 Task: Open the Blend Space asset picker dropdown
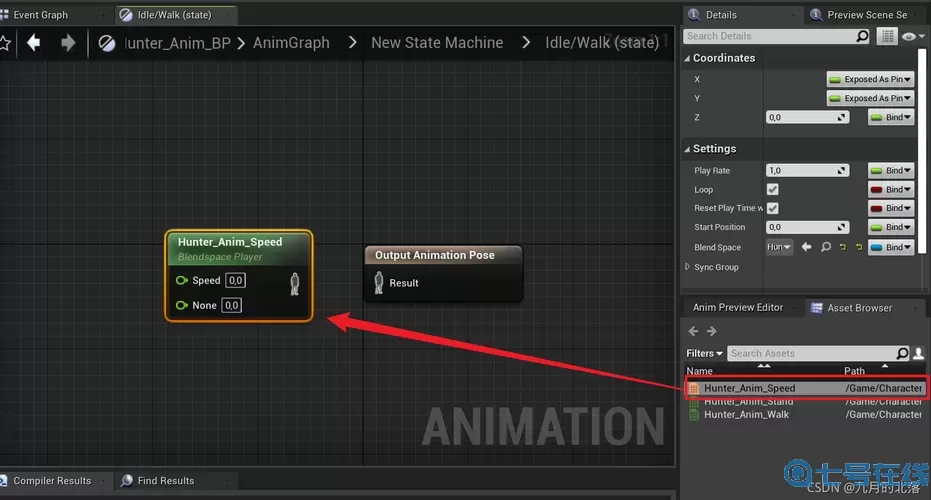click(779, 247)
